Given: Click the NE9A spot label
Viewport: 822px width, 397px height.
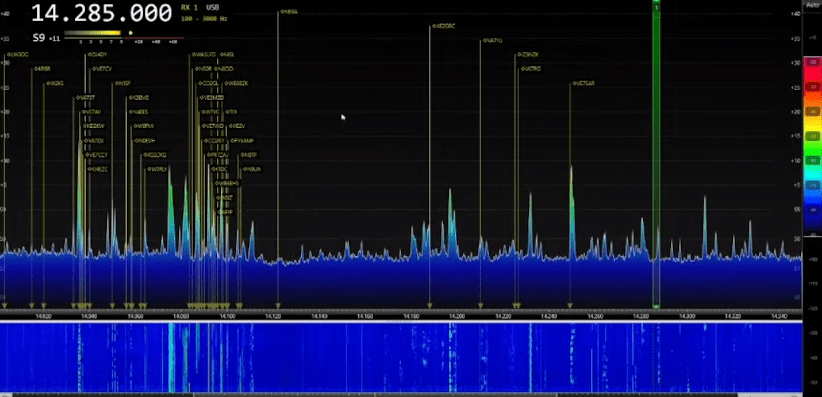Looking at the screenshot, I should pyautogui.click(x=289, y=12).
